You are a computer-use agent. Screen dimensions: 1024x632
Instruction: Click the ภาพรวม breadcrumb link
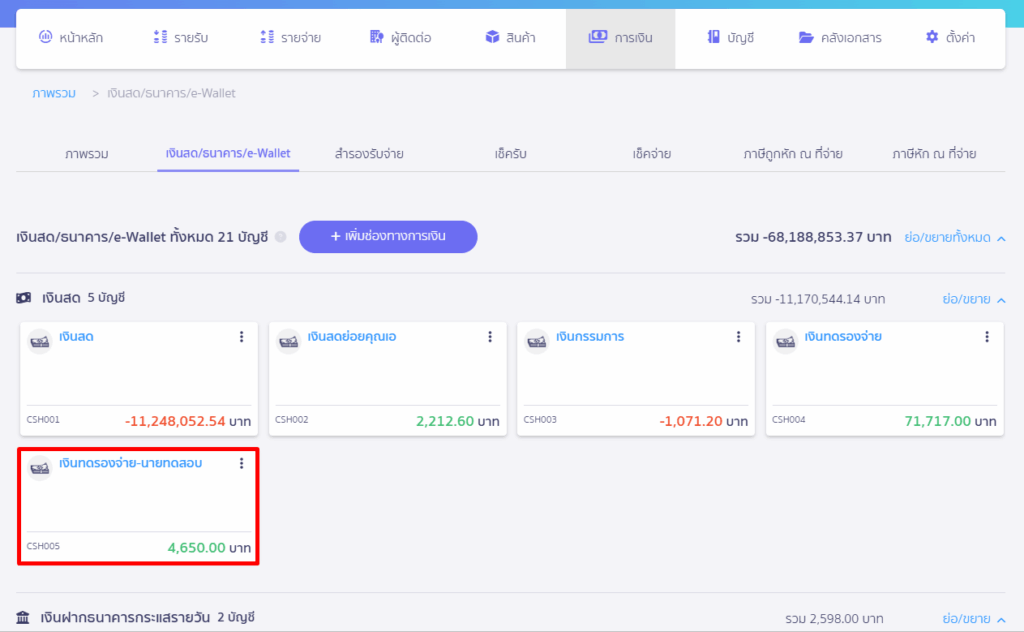(x=55, y=93)
